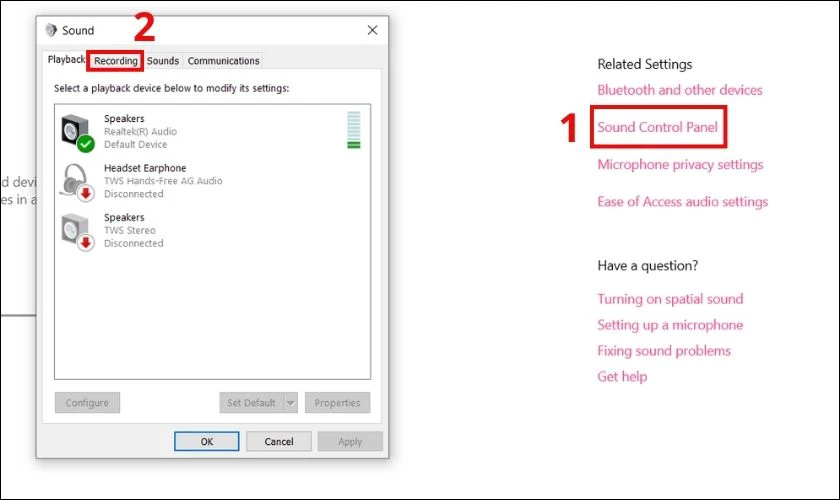Click the Headset Earphone device icon
The image size is (840, 500).
(x=77, y=182)
